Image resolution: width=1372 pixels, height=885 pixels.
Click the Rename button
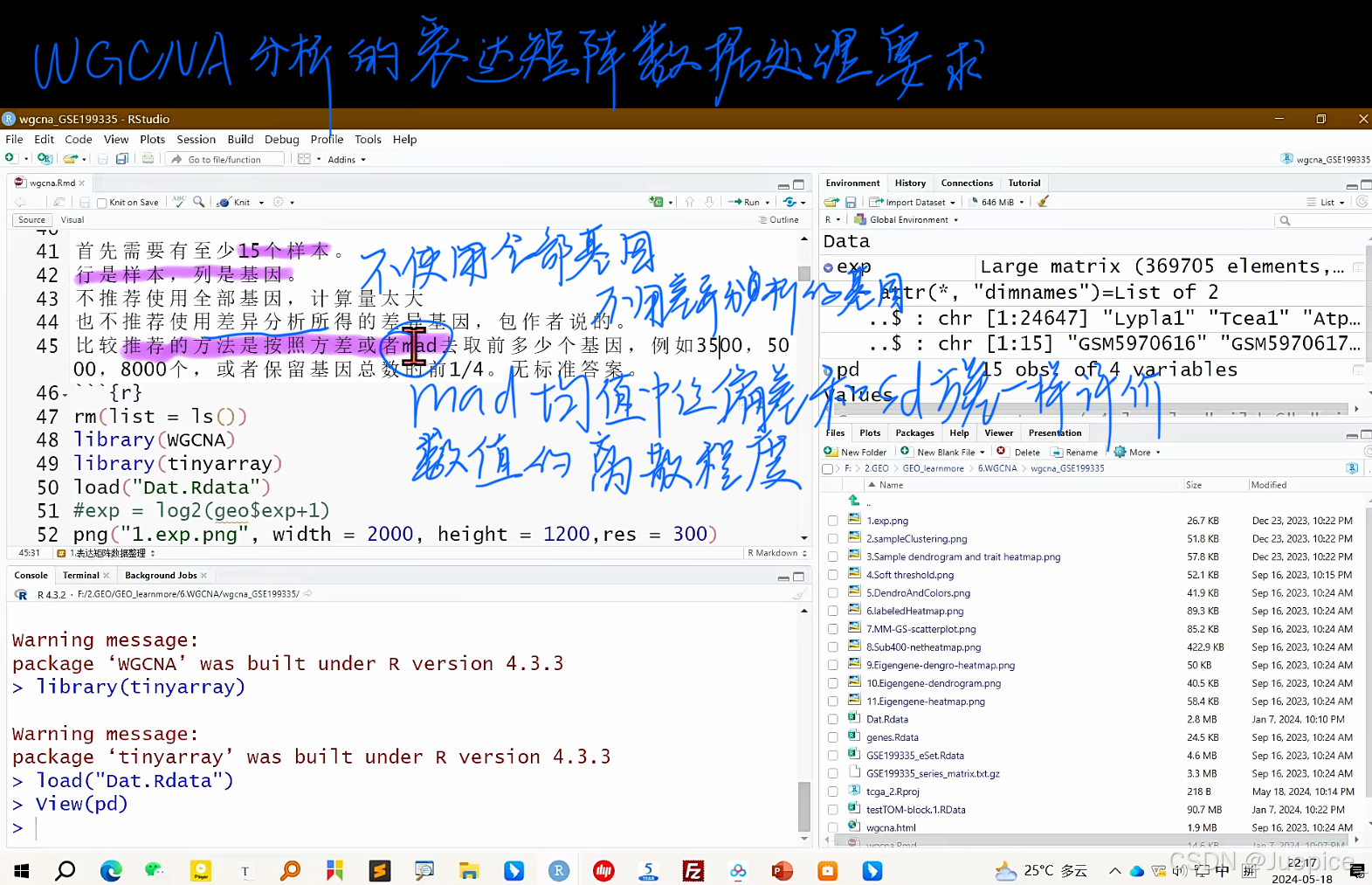point(1074,452)
